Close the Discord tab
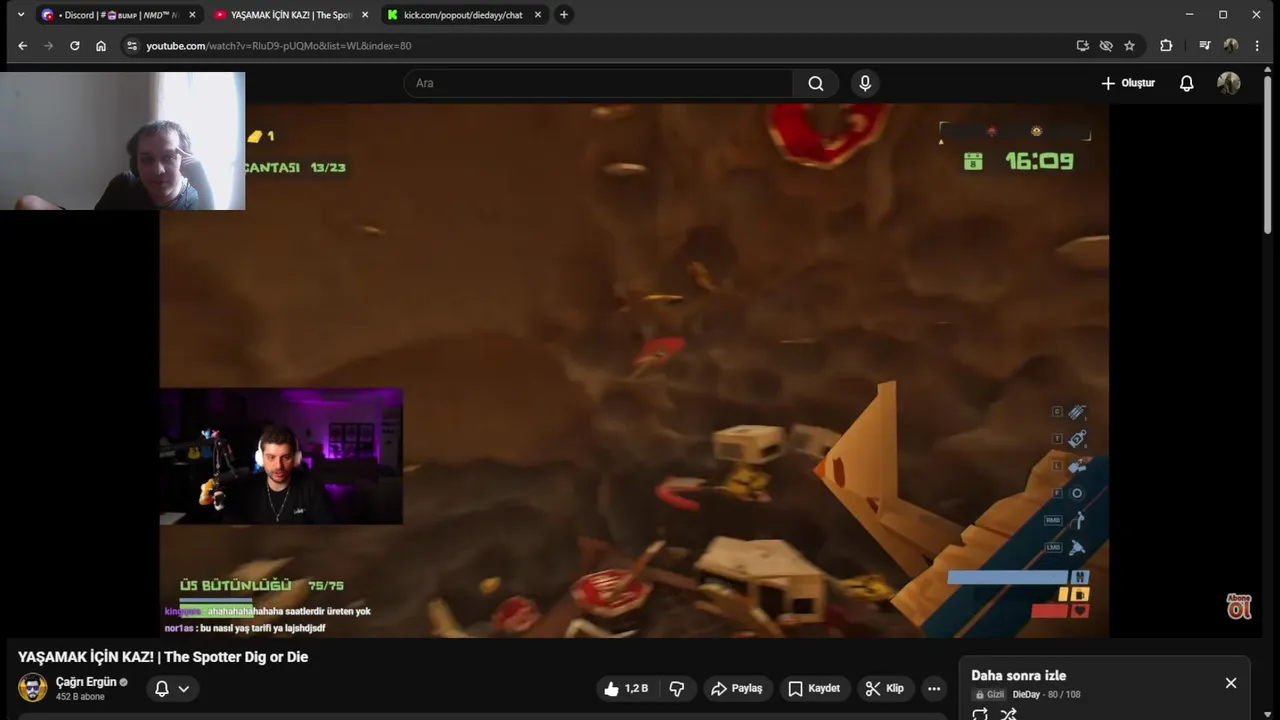 coord(192,15)
